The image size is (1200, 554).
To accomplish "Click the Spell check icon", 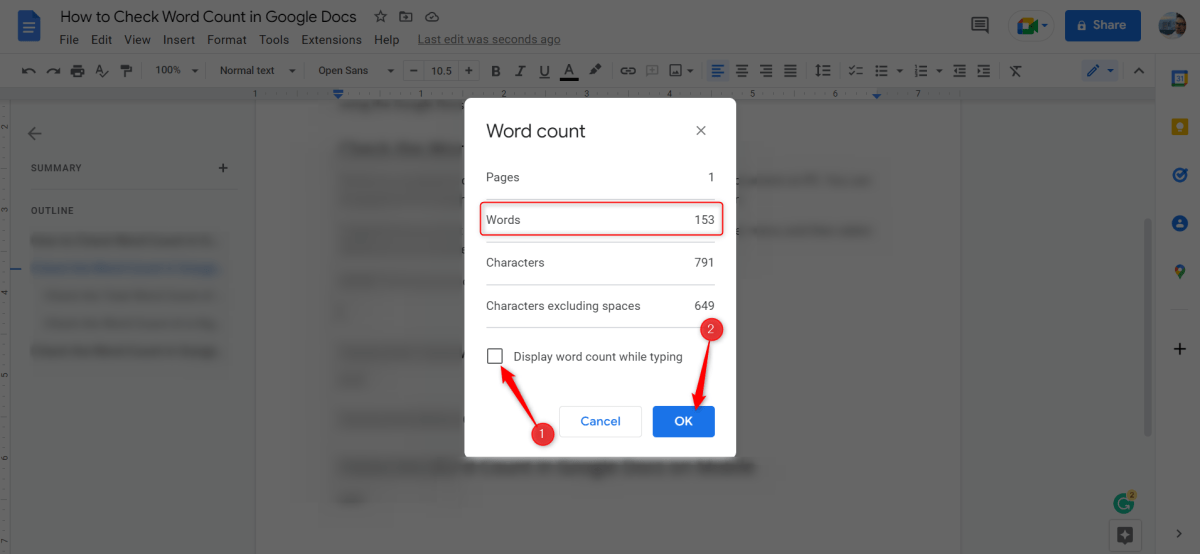I will (101, 71).
